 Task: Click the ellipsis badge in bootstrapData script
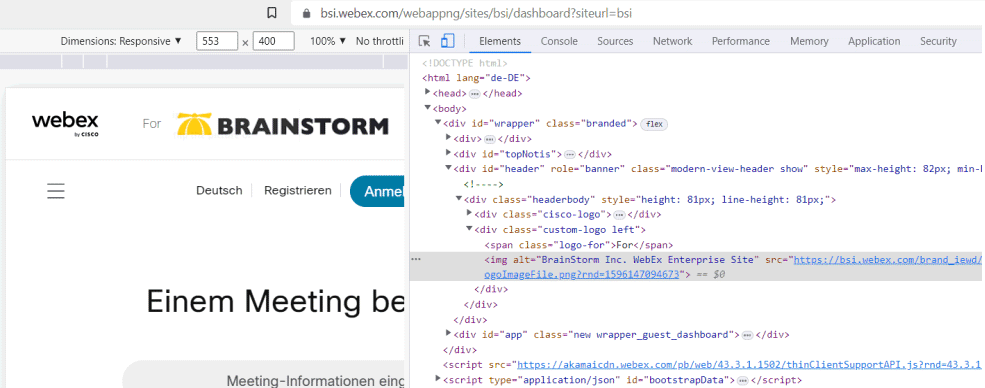pyautogui.click(x=743, y=380)
